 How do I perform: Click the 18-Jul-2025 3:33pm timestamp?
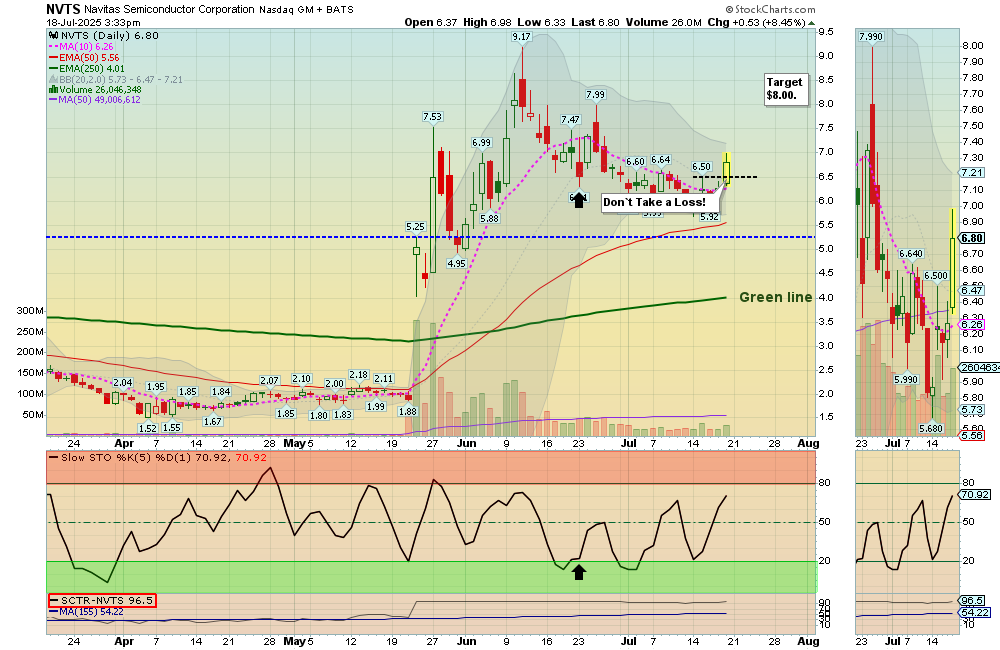tap(94, 23)
